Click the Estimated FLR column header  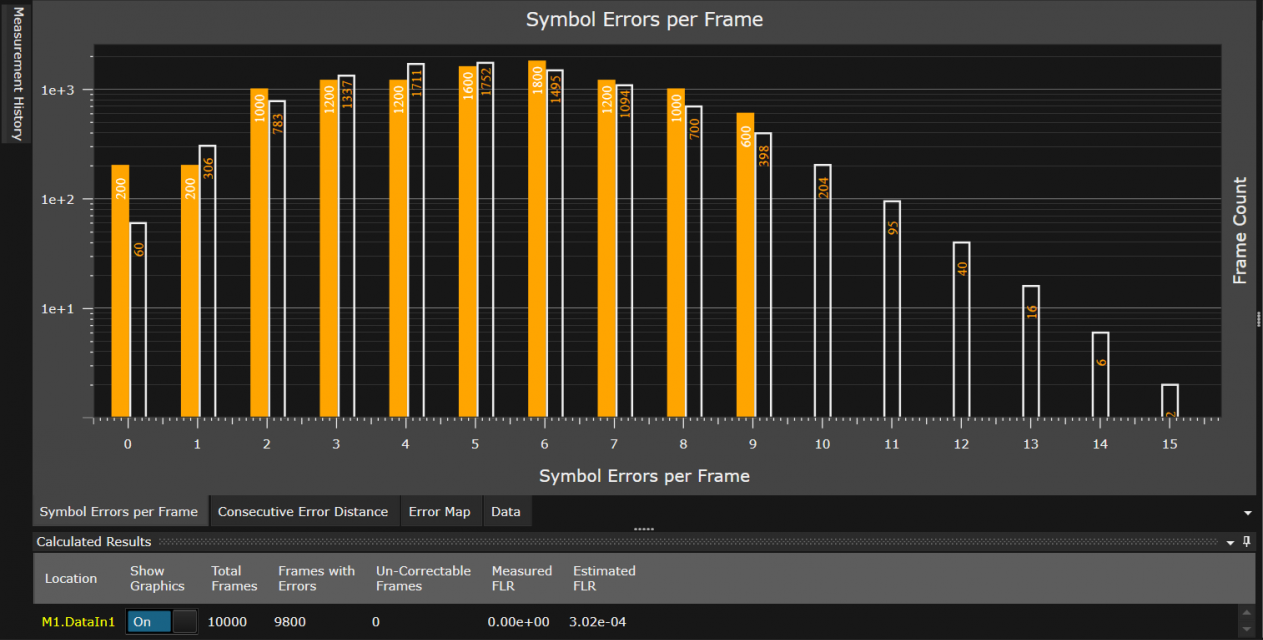point(604,578)
